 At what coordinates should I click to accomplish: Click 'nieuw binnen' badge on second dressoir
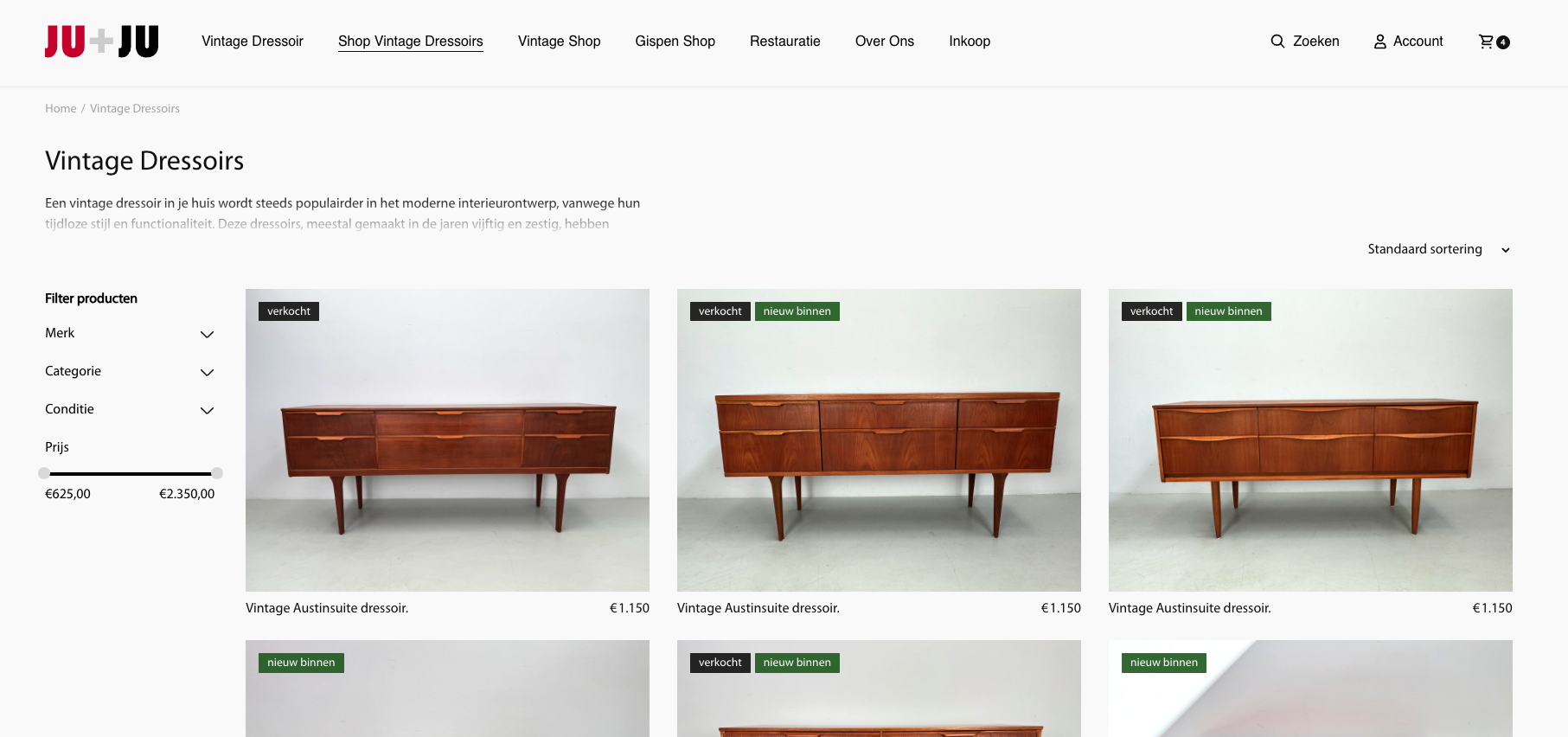click(x=797, y=311)
